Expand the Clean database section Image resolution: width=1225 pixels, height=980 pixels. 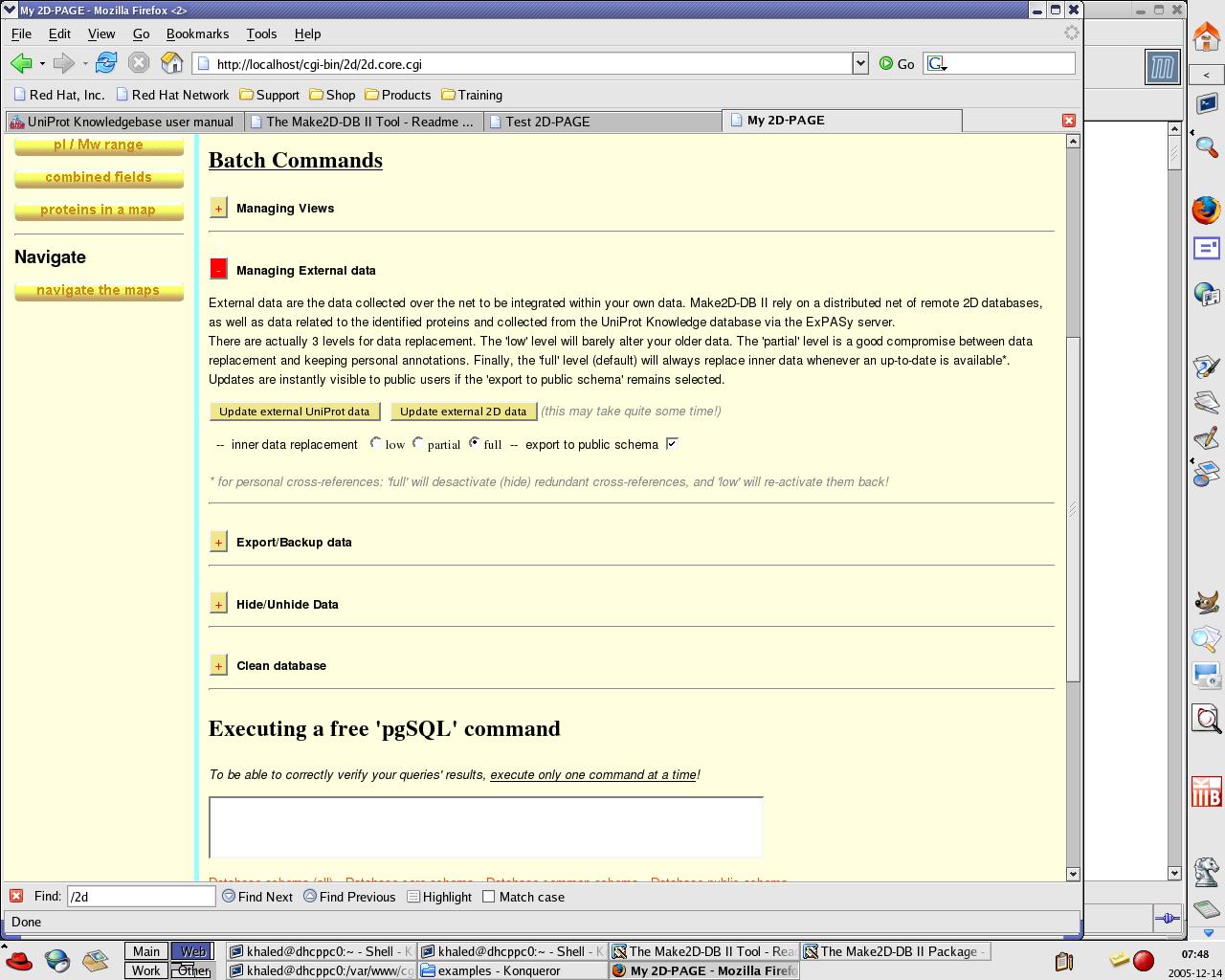(x=218, y=665)
